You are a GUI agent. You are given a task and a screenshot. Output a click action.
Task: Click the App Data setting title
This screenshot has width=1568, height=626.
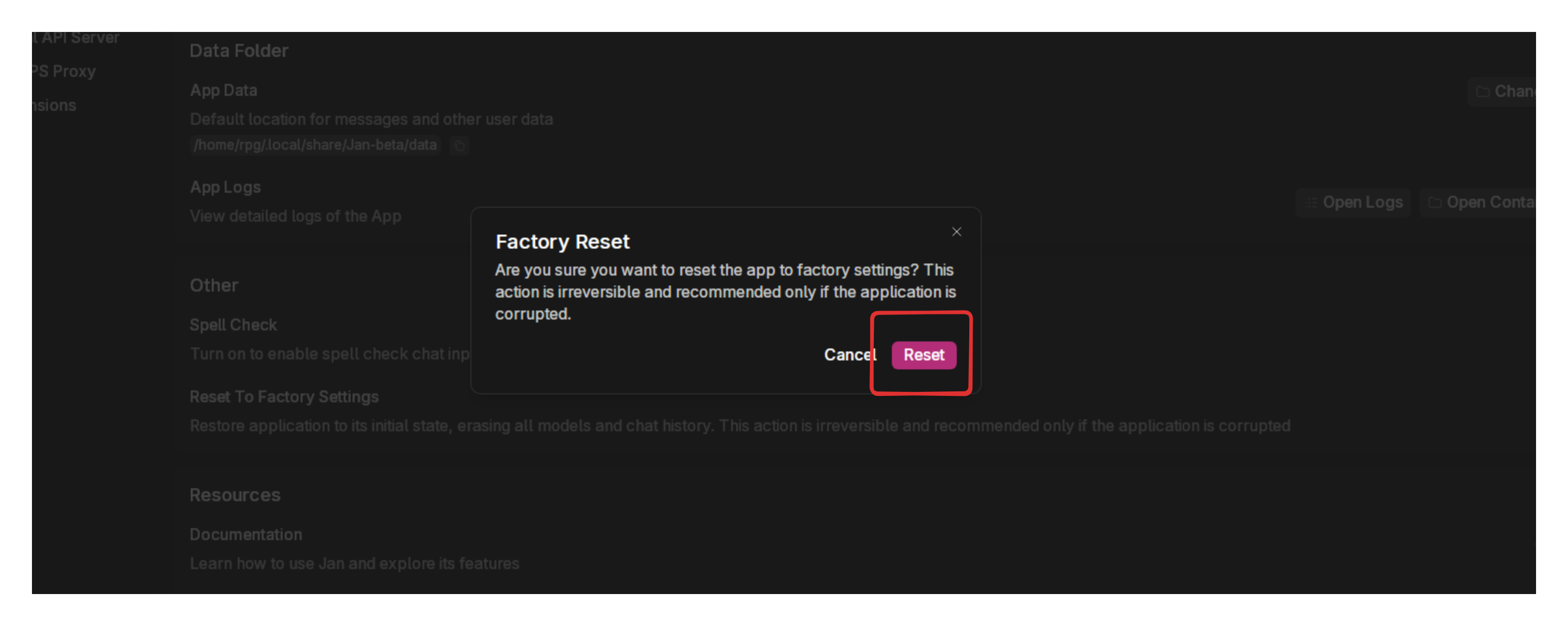223,91
